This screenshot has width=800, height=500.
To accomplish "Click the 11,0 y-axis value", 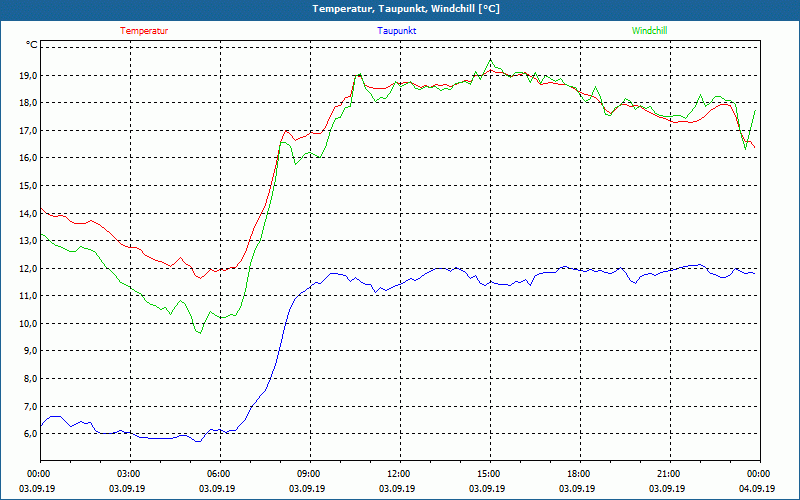I will tap(29, 296).
